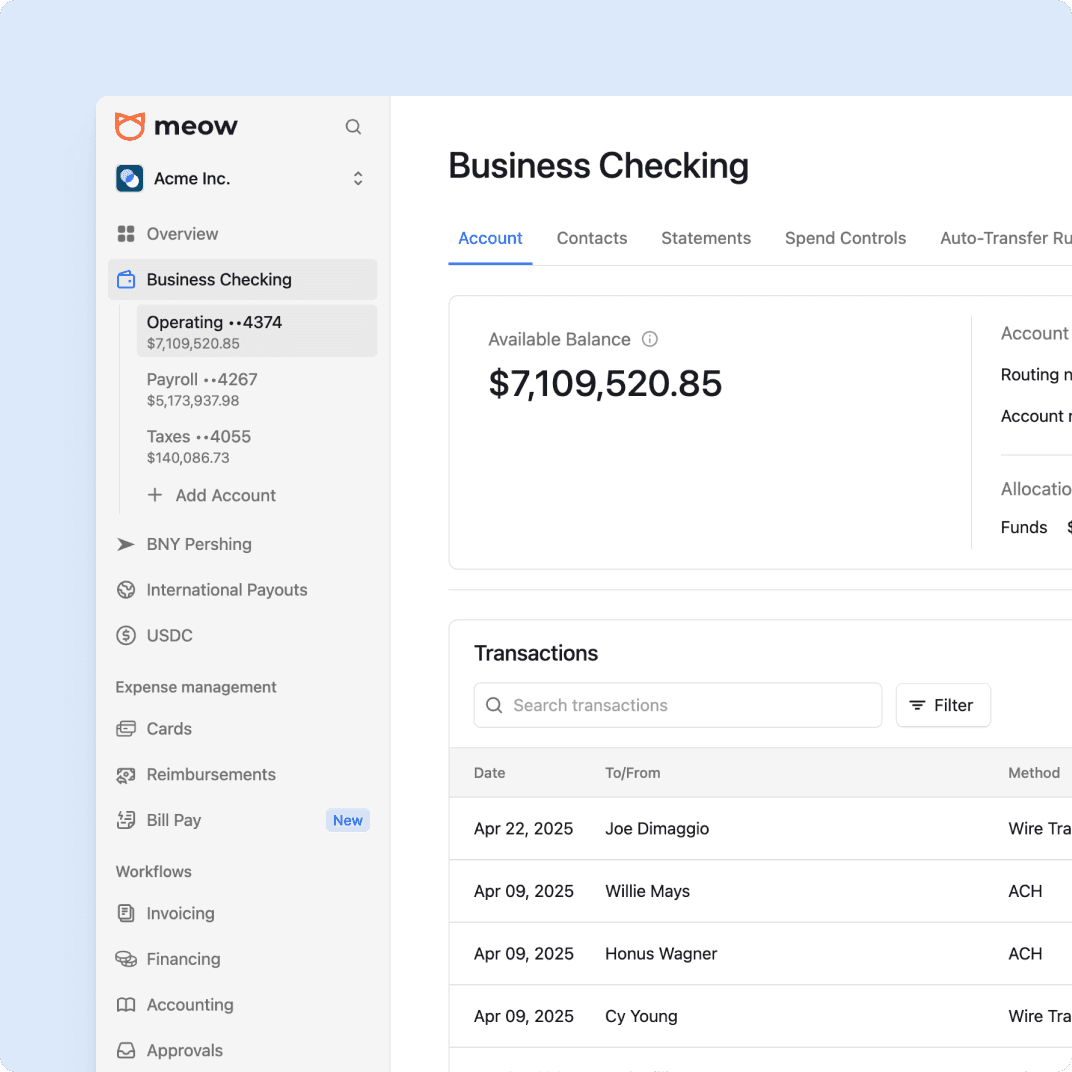The width and height of the screenshot is (1072, 1072).
Task: Click the Available Balance info icon
Action: [650, 339]
